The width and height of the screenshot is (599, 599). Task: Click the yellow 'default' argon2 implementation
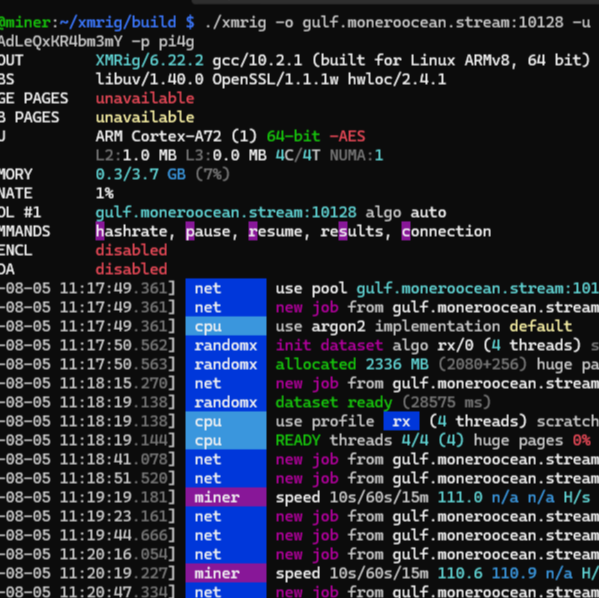tap(541, 326)
